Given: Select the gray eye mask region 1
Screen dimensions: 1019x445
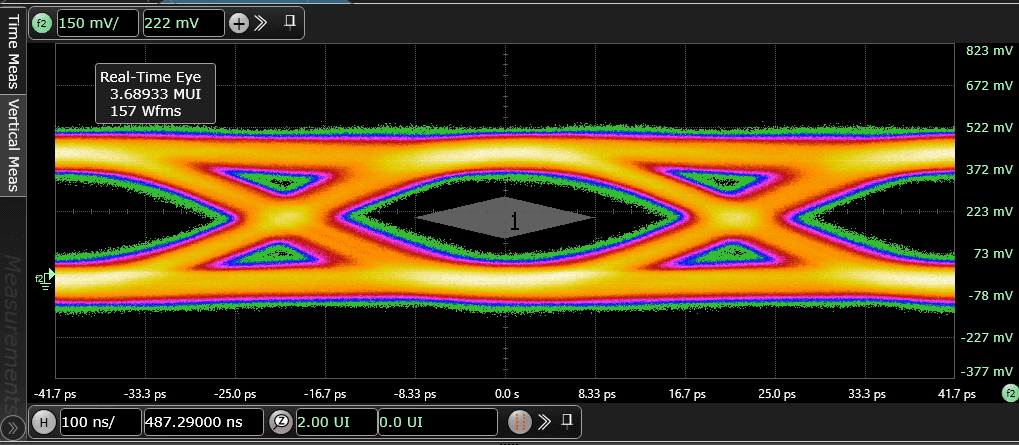Looking at the screenshot, I should click(505, 217).
